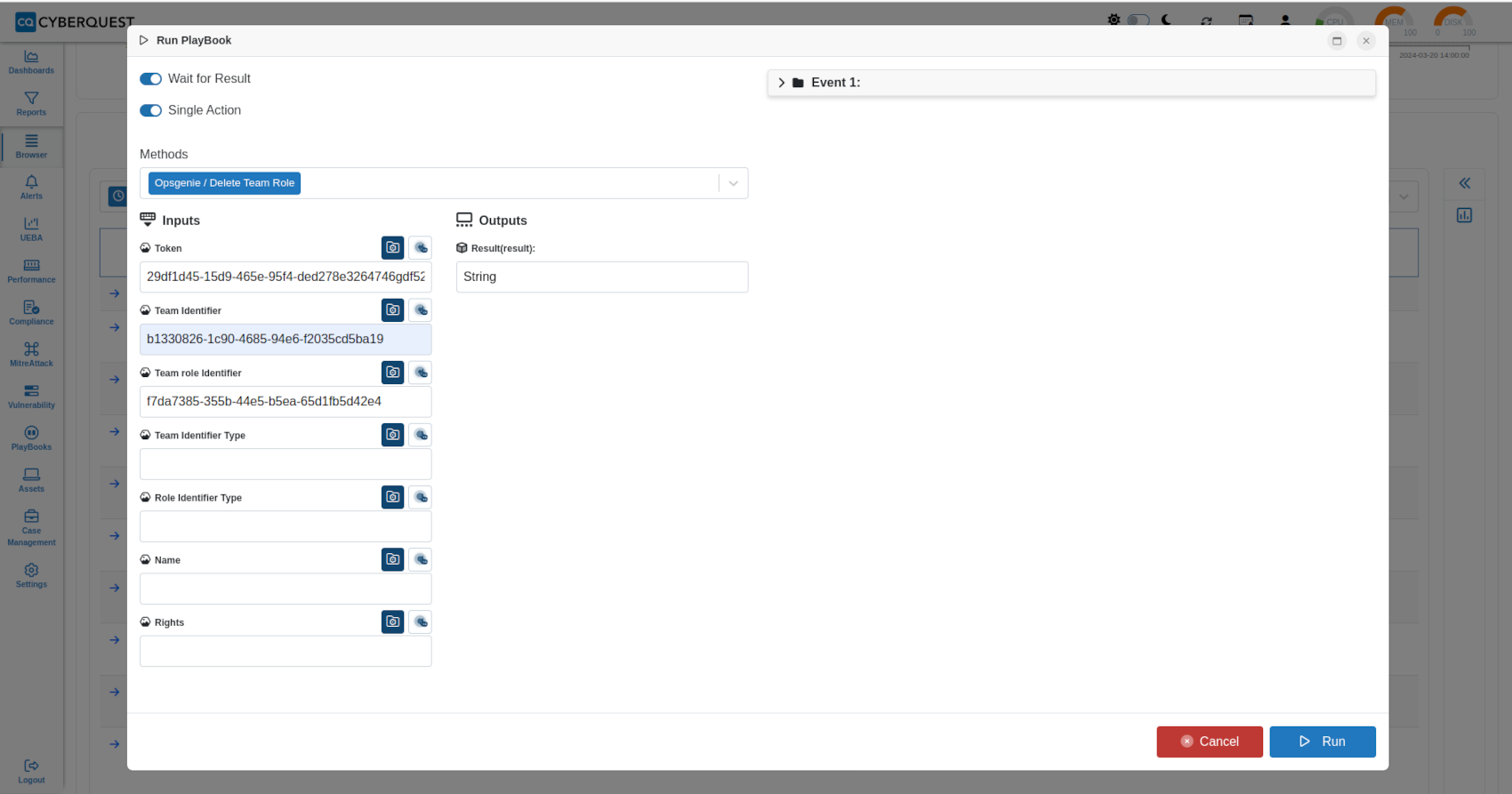
Task: Click the light icon button beside Team Identifier
Action: (421, 310)
